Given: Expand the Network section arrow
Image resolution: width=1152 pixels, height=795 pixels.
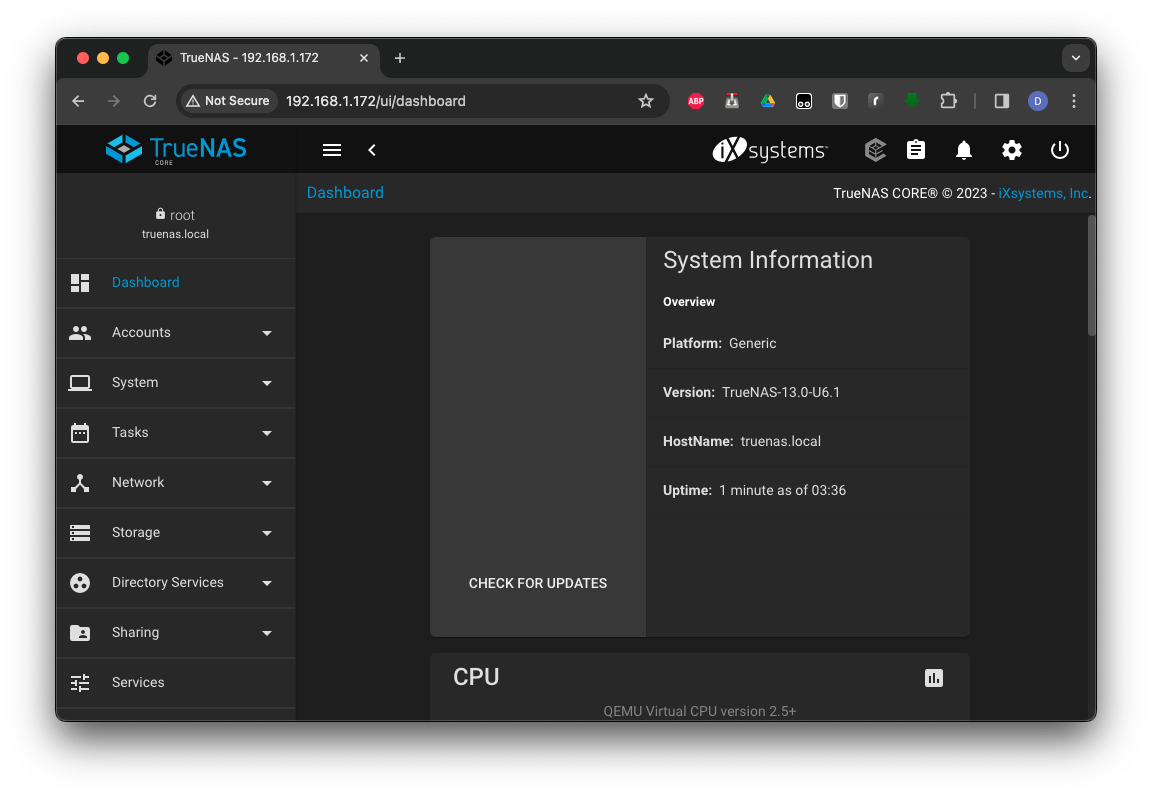Looking at the screenshot, I should tap(267, 483).
